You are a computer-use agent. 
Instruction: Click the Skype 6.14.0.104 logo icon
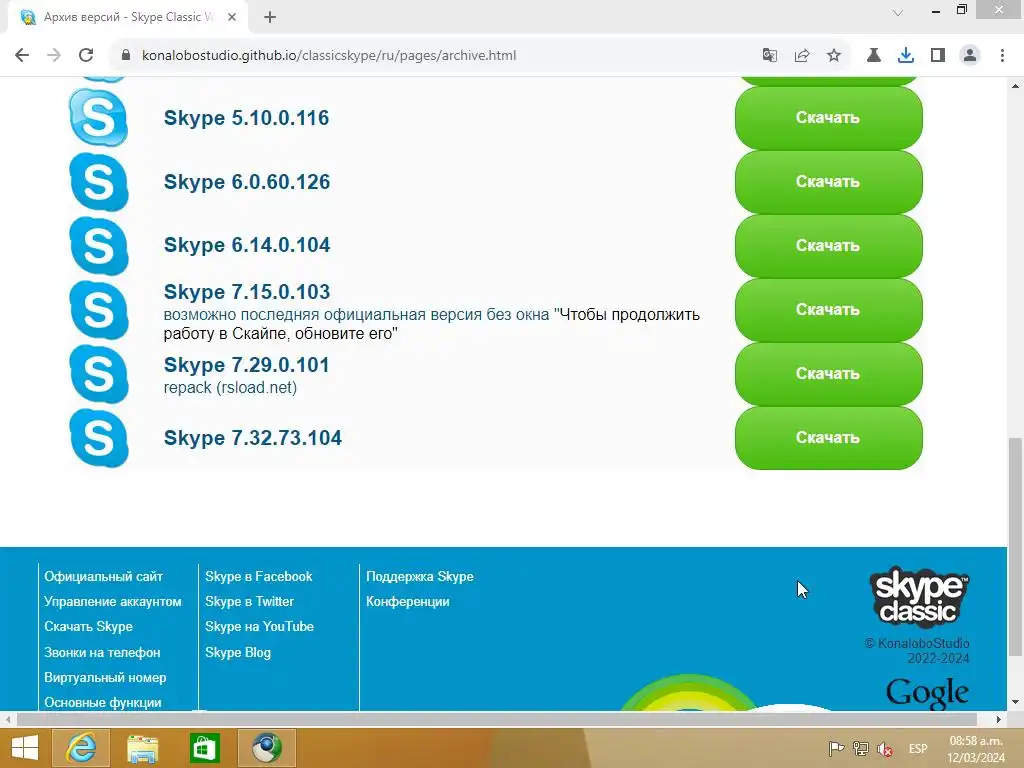point(99,246)
